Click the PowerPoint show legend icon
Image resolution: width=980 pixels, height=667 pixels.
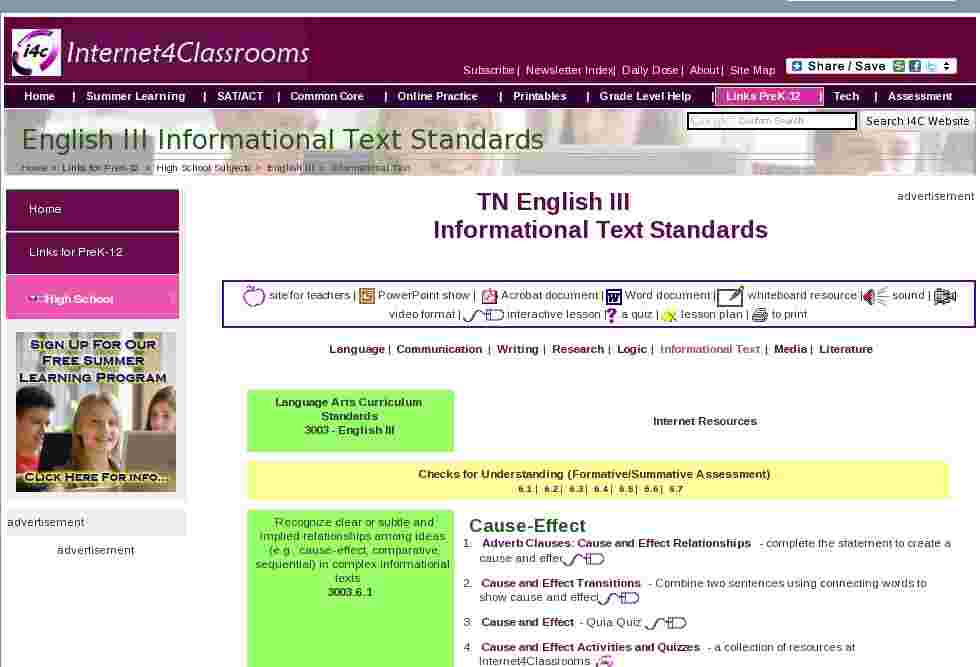coord(367,296)
